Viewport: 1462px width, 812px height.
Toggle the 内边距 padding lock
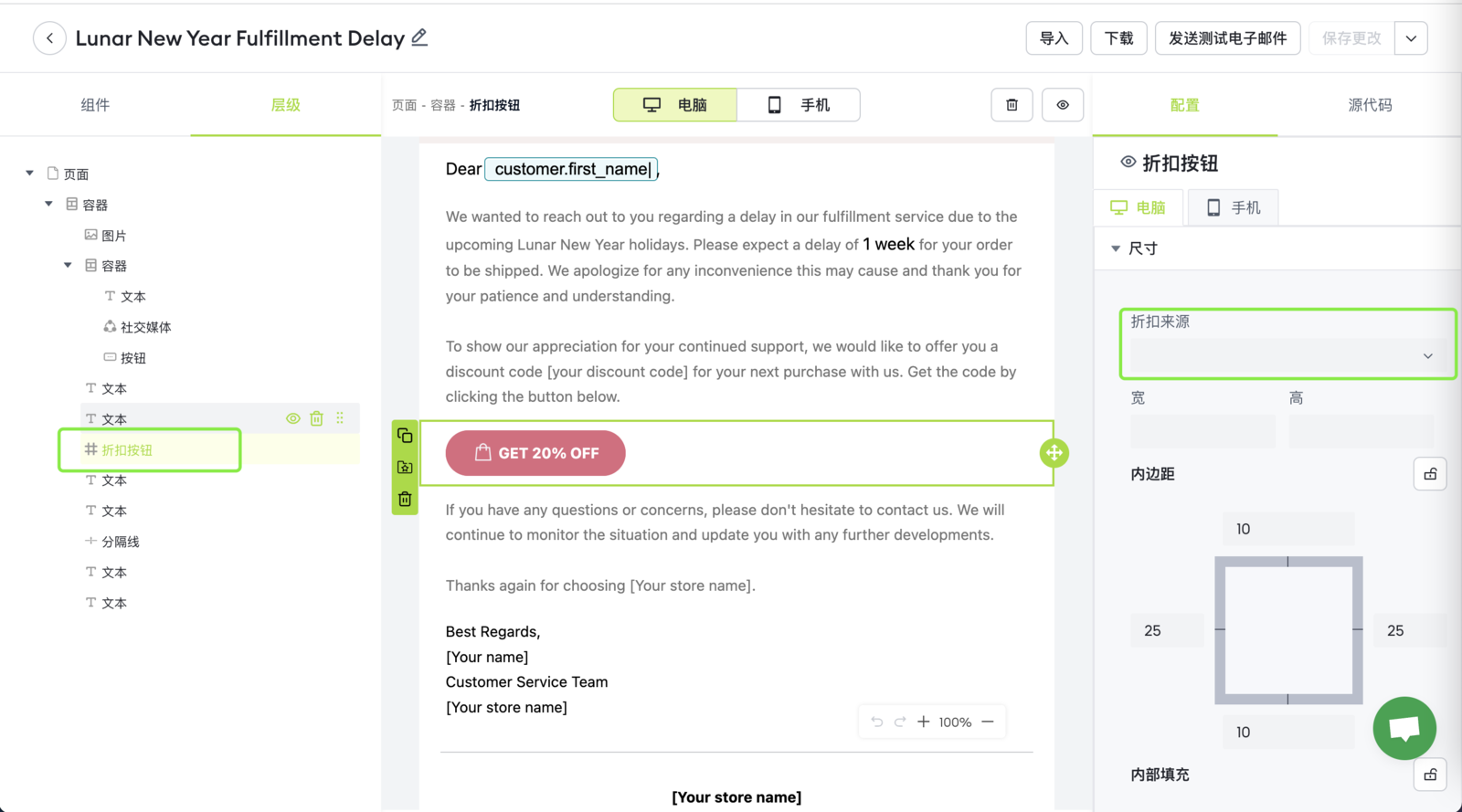pos(1430,474)
